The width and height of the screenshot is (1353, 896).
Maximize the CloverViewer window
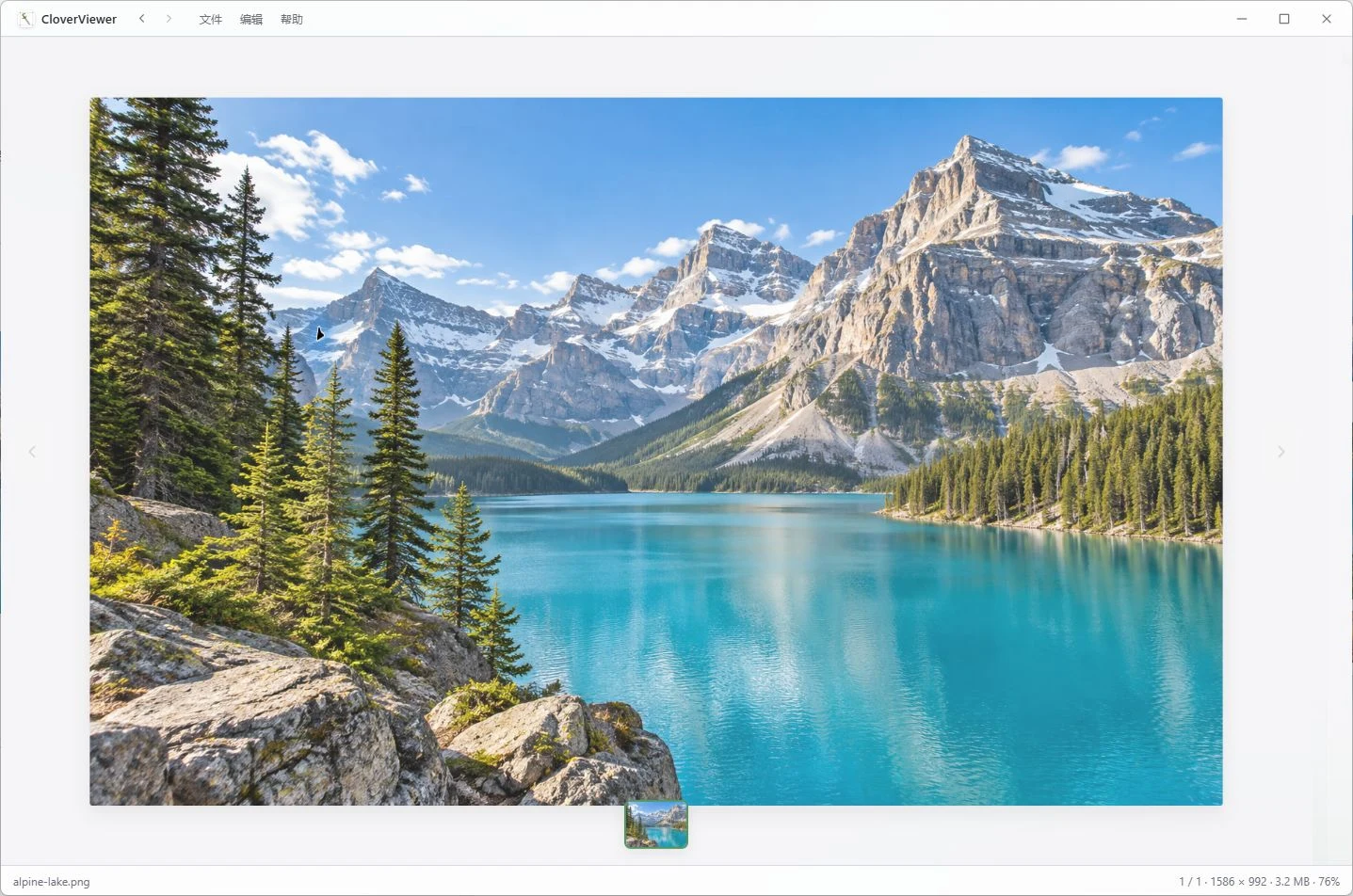coord(1284,19)
